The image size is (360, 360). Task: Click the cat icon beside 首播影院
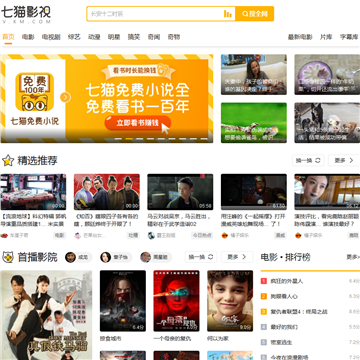tap(8, 257)
